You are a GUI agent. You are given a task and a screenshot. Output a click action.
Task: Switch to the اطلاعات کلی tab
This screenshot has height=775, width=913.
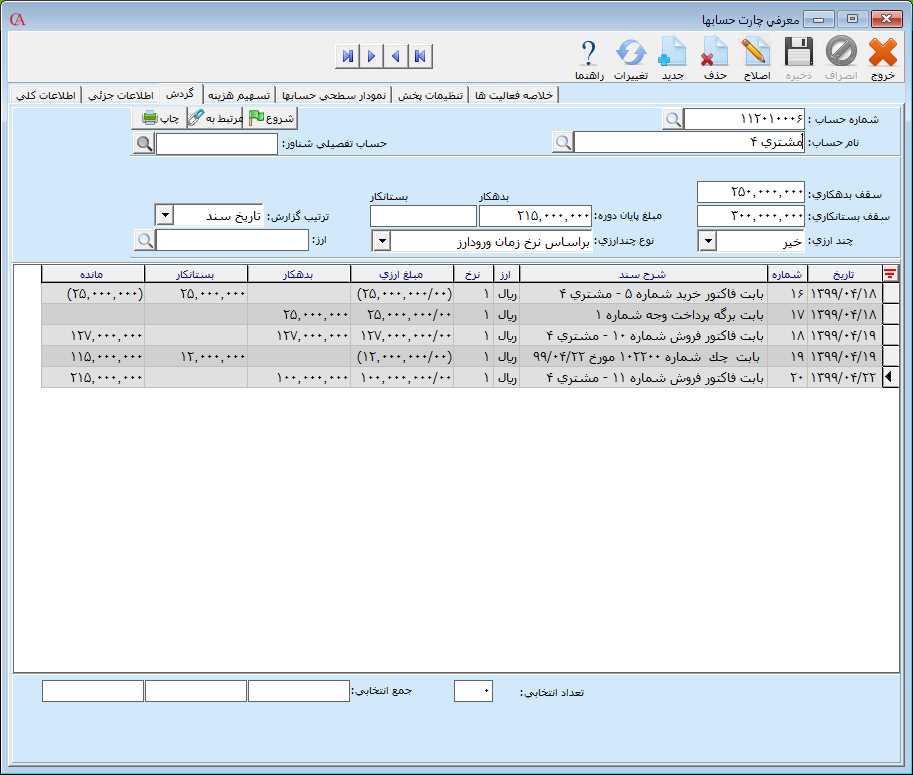(x=41, y=95)
